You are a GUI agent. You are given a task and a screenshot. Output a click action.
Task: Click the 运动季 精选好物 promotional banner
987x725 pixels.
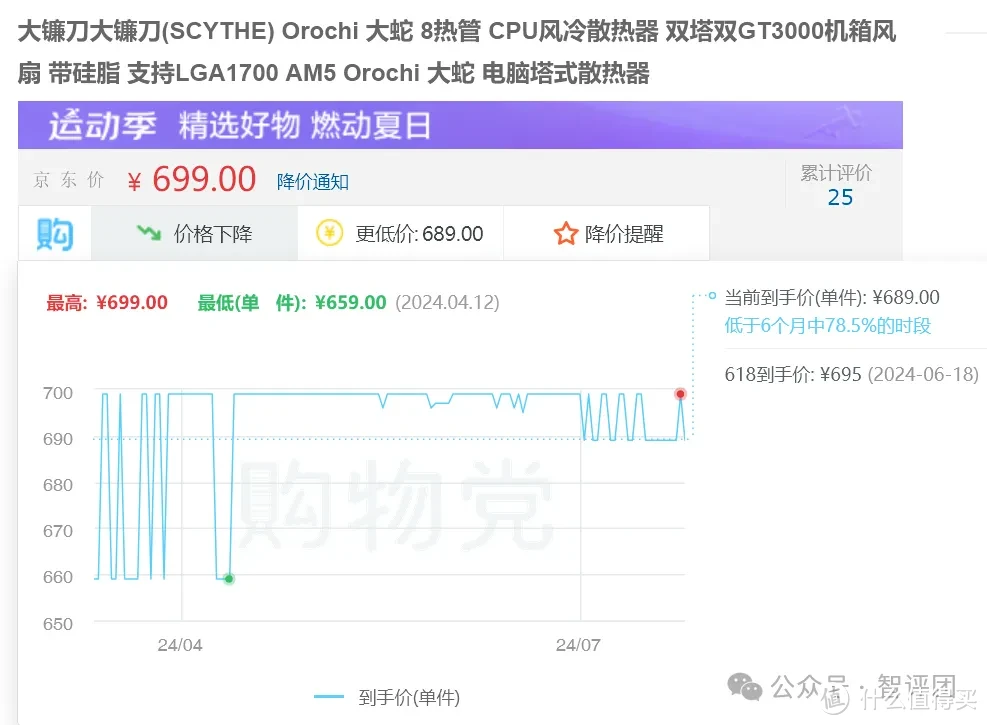point(460,125)
